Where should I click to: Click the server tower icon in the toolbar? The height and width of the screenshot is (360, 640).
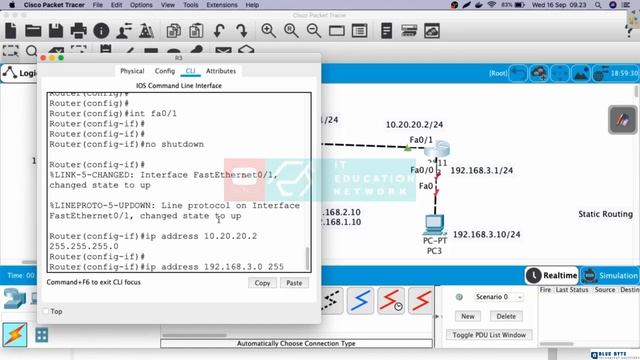tap(386, 31)
